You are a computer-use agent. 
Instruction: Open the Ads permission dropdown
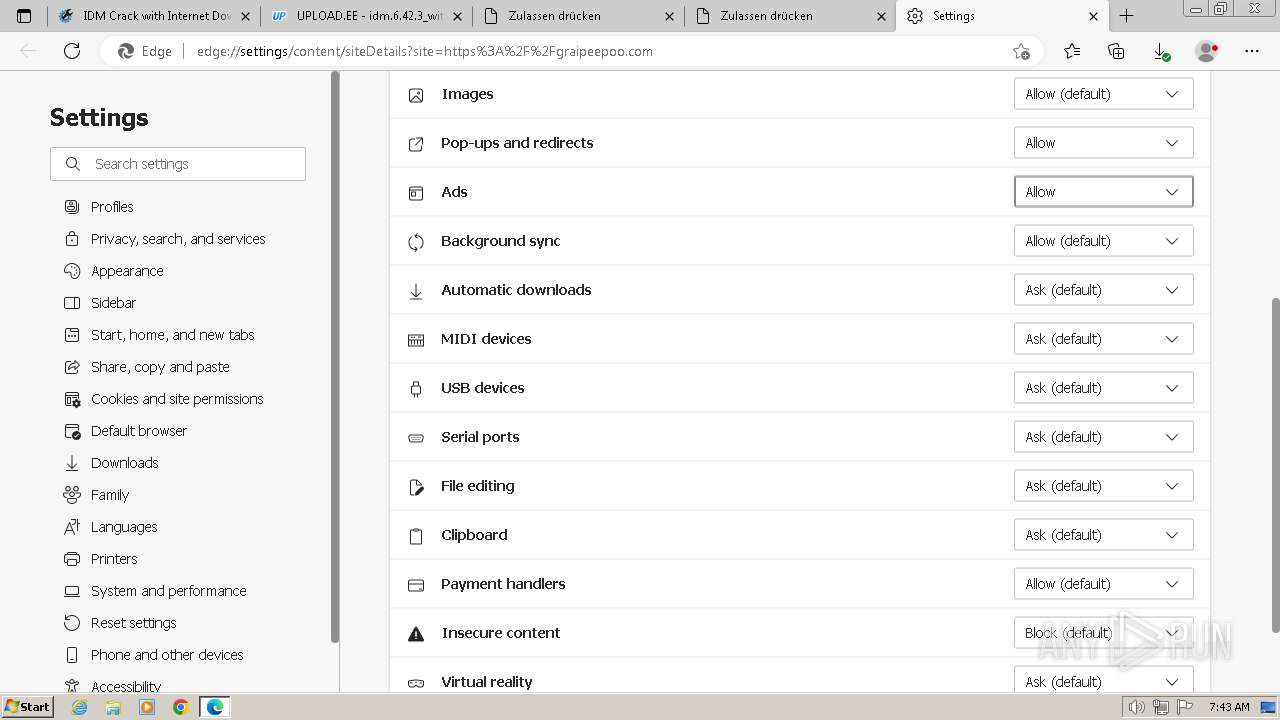pyautogui.click(x=1103, y=192)
